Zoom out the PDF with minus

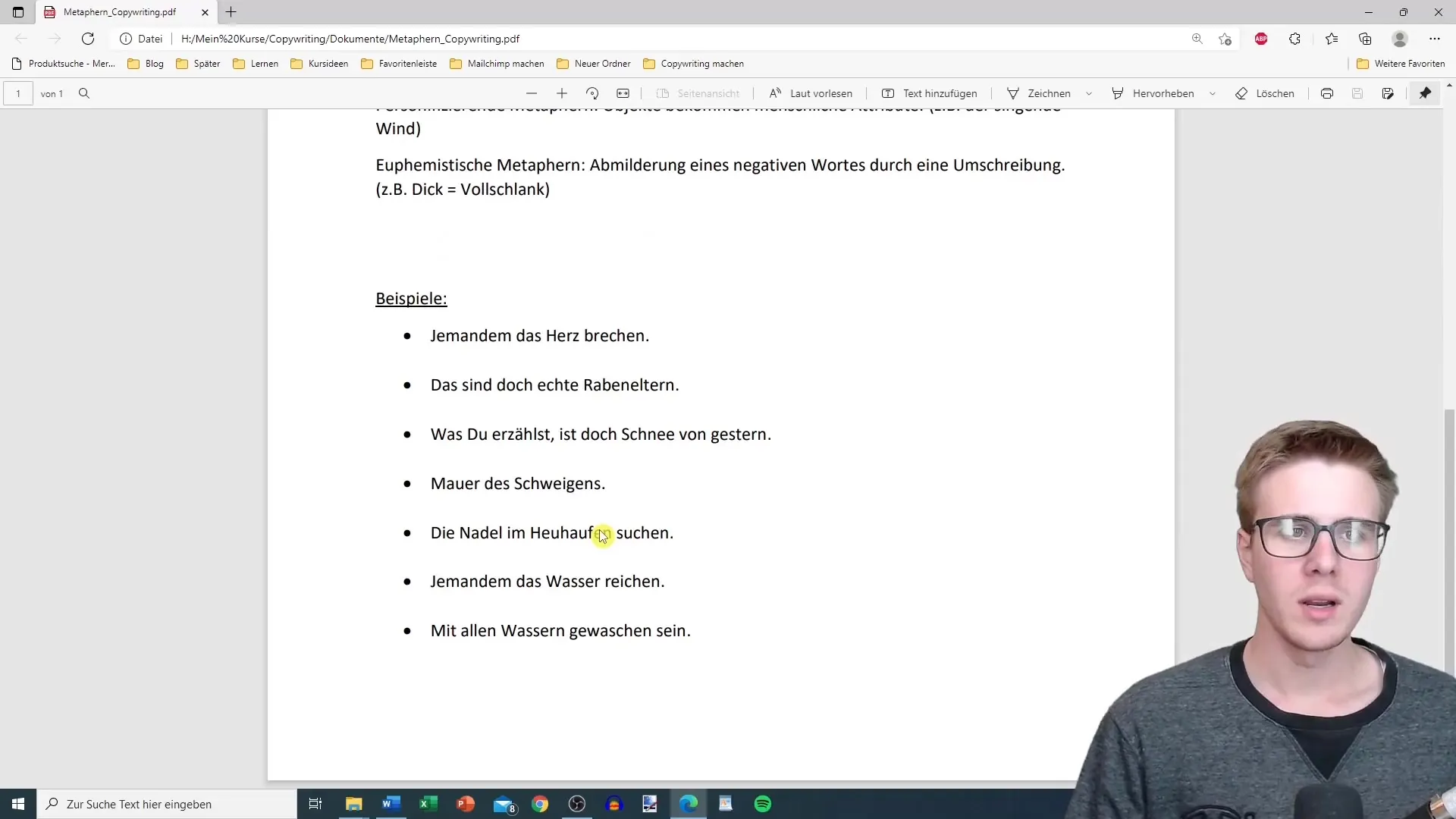pos(532,93)
